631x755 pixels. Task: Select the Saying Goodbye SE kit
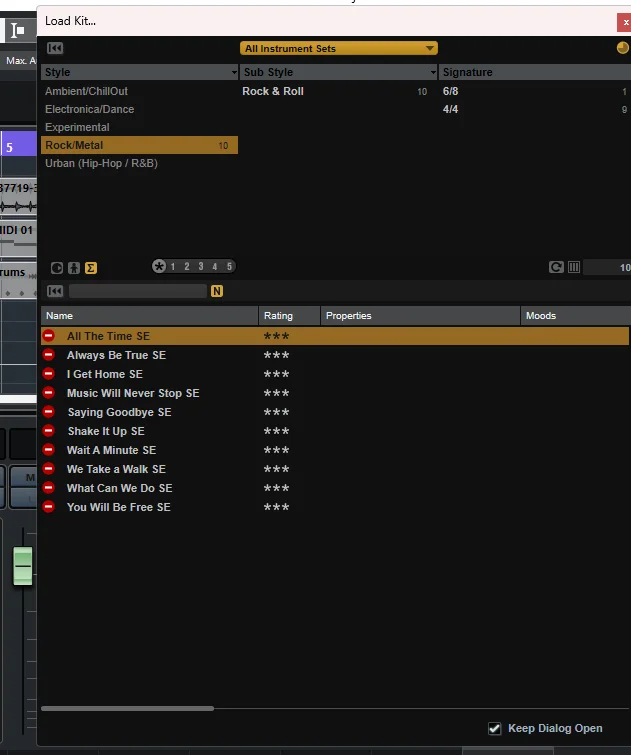pos(335,412)
